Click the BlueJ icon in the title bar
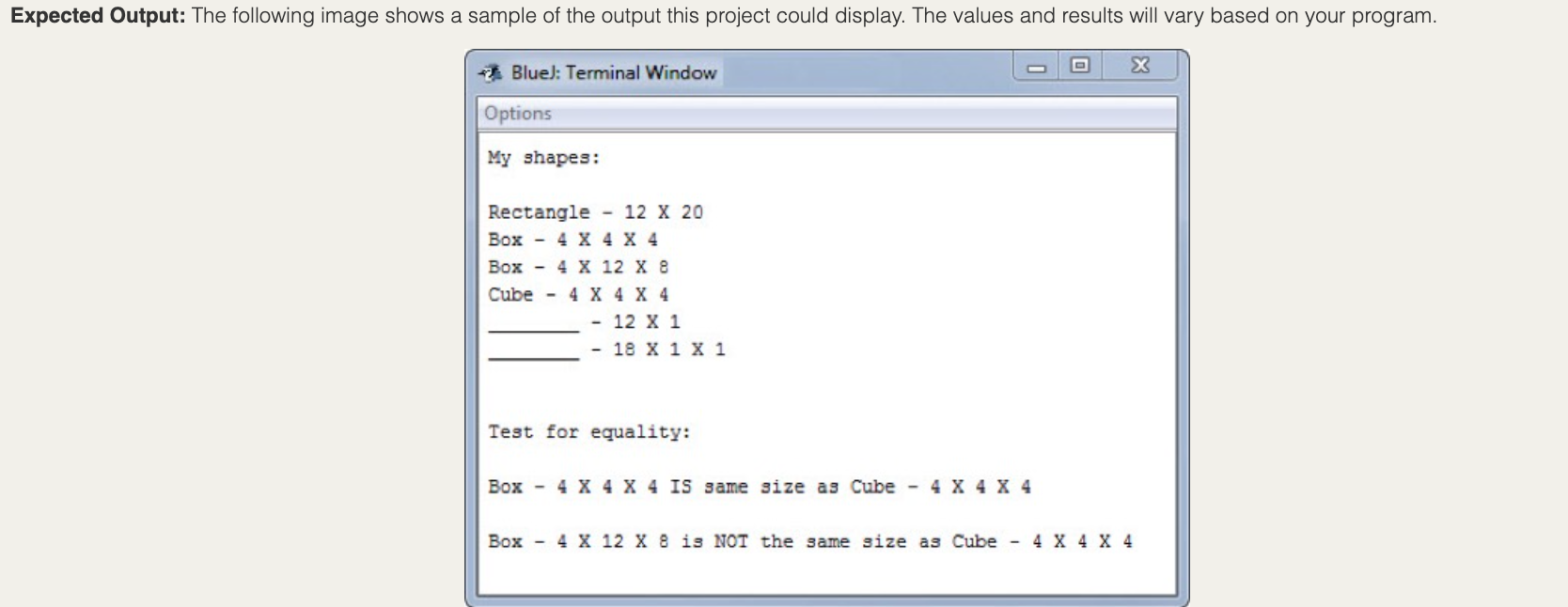 click(490, 71)
